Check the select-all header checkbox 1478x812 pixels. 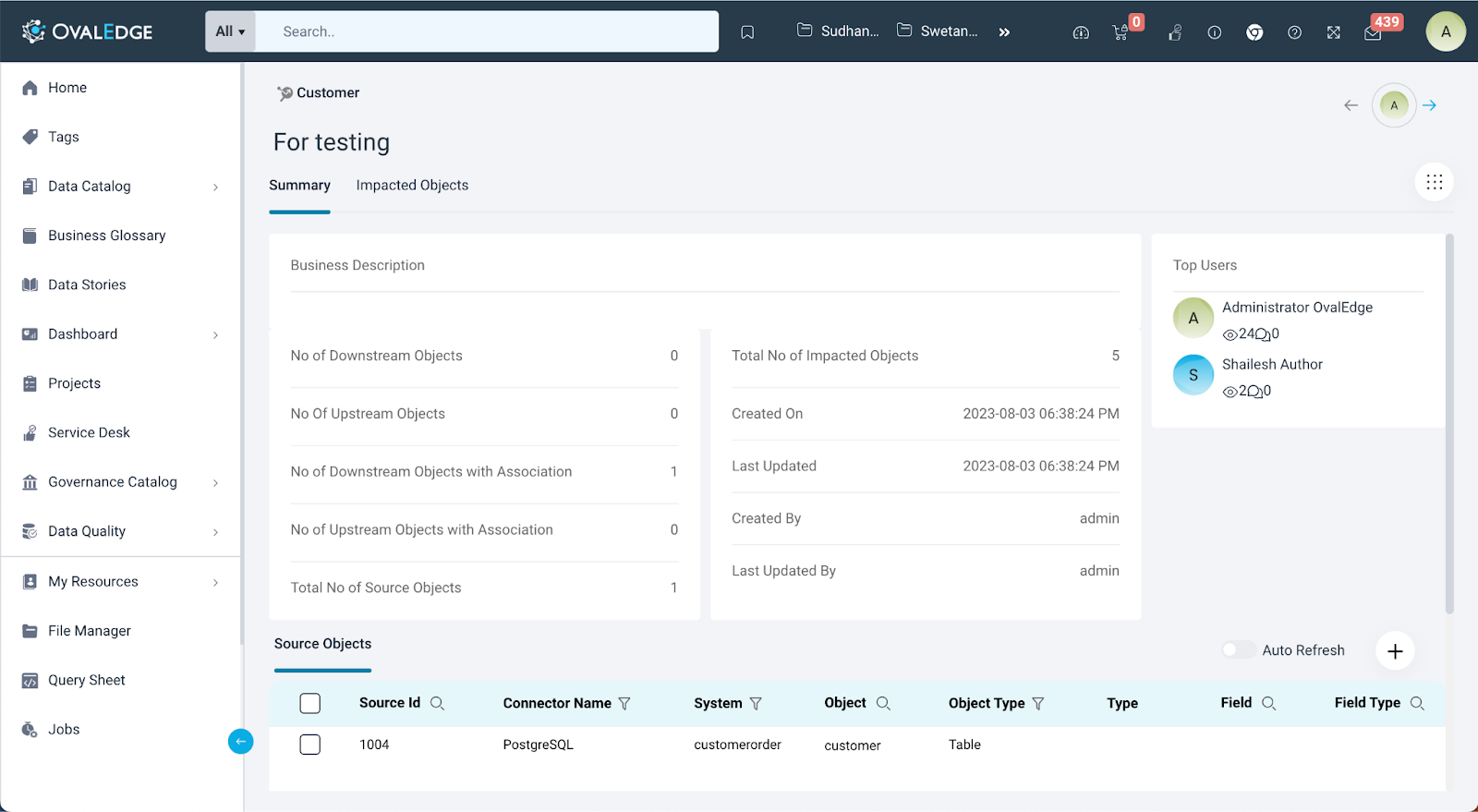(x=310, y=703)
